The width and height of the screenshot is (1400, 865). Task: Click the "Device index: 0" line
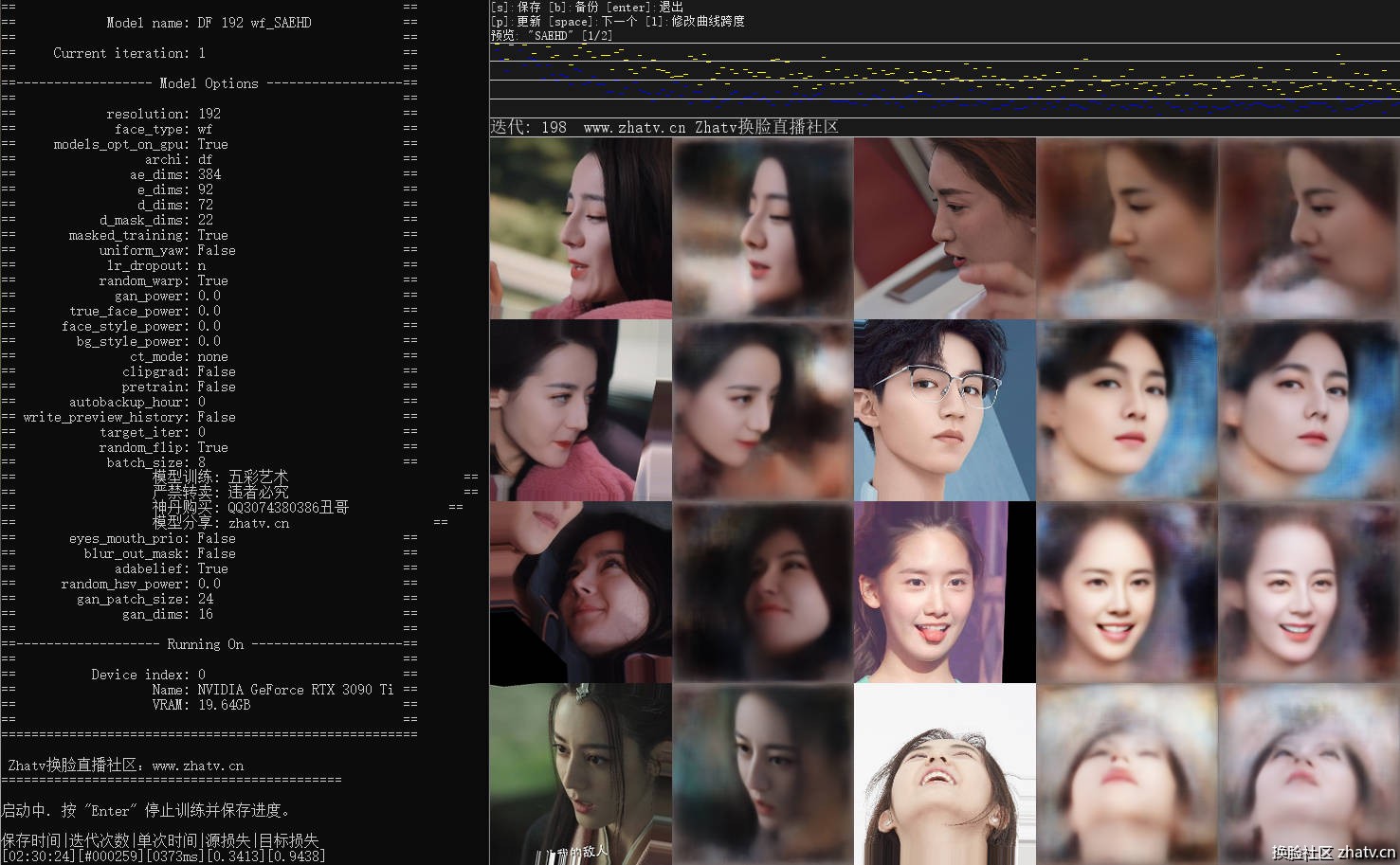pyautogui.click(x=148, y=675)
